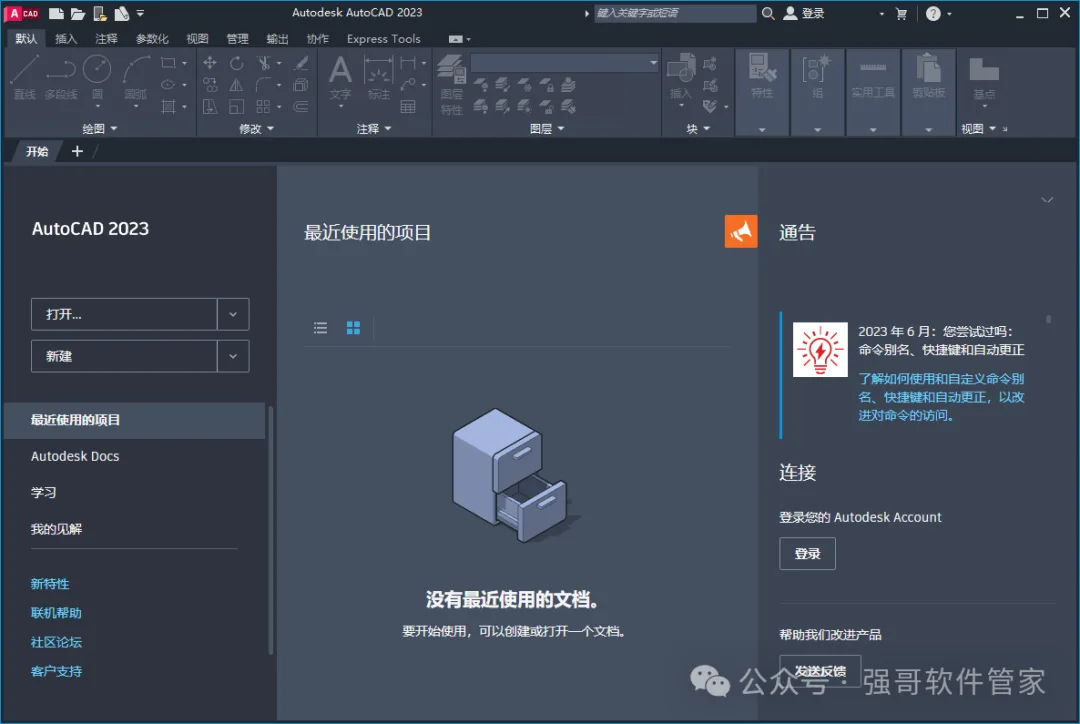This screenshot has height=724, width=1080.
Task: Collapse the announcements panel chevron
Action: 1047,200
